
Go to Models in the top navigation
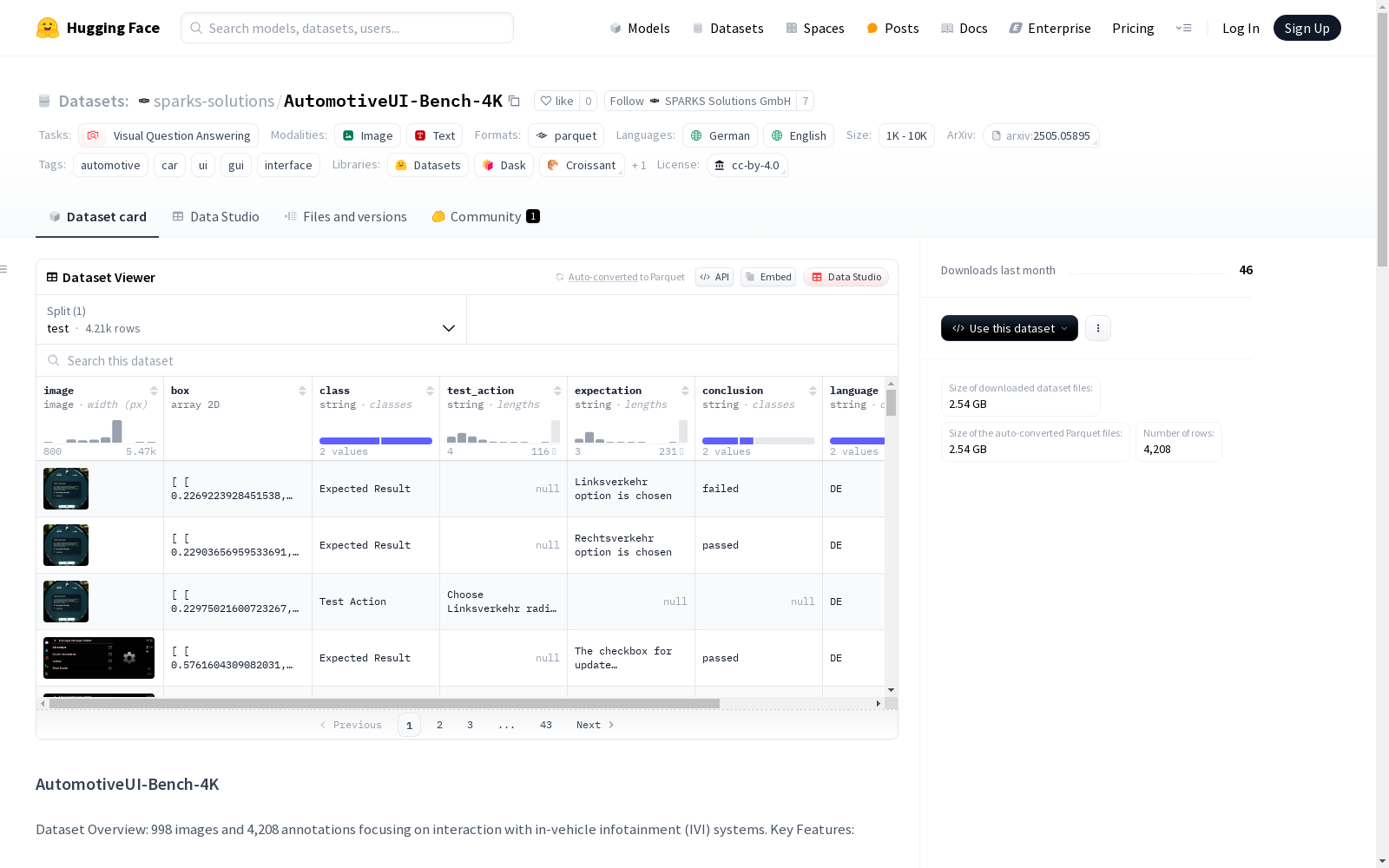point(640,28)
